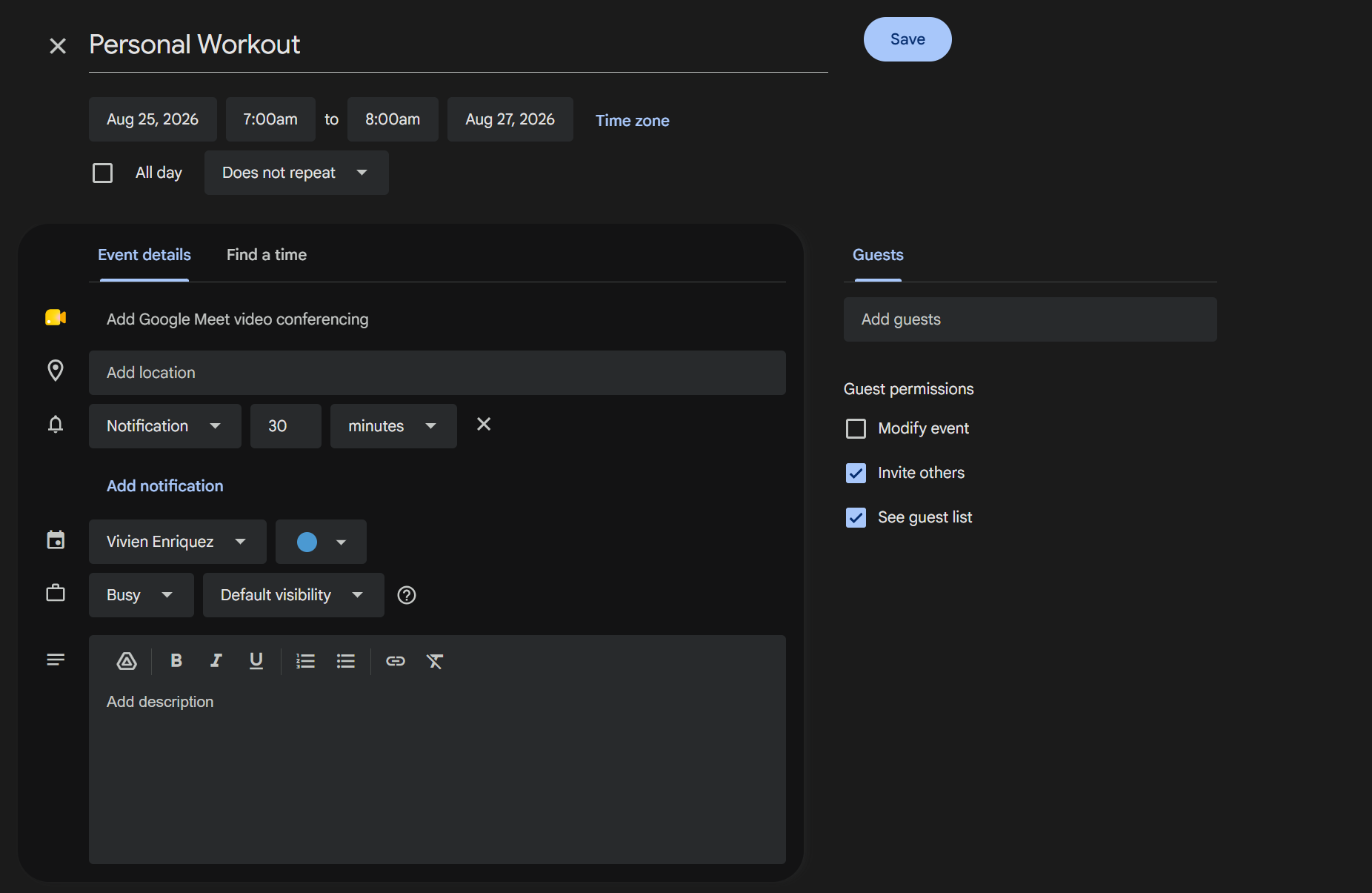Click the description lines icon

tap(56, 660)
